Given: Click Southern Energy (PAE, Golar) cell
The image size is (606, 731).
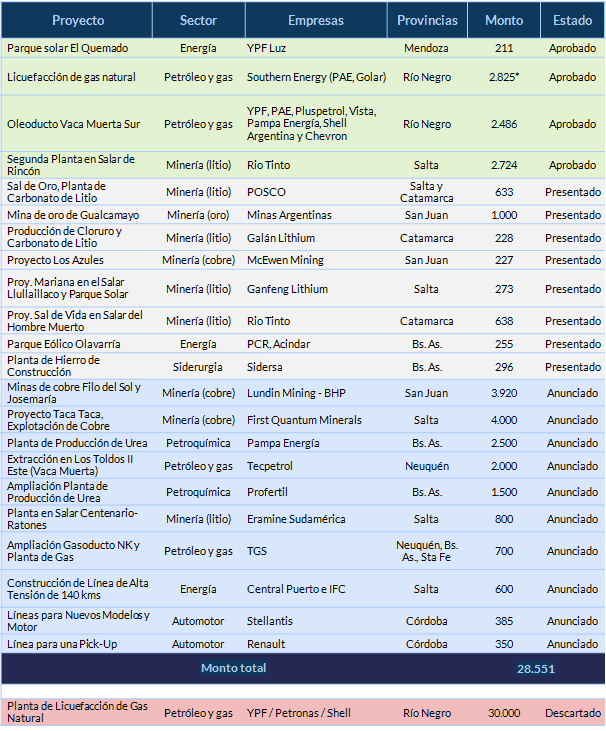Looking at the screenshot, I should coord(317,77).
